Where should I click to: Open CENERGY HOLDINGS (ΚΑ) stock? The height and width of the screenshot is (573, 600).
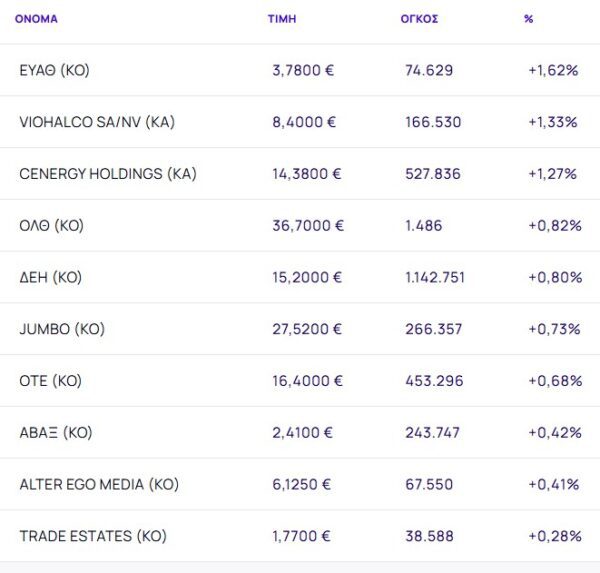click(108, 174)
